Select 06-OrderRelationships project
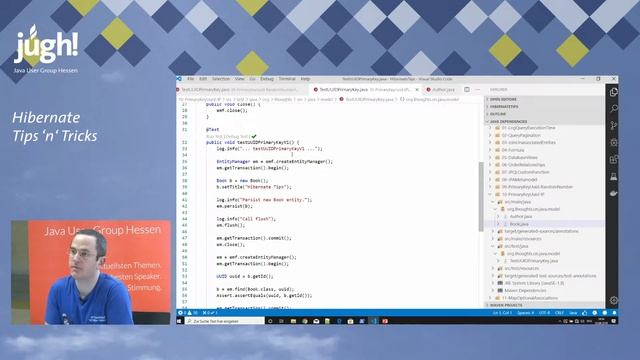This screenshot has width=640, height=360. 523,165
